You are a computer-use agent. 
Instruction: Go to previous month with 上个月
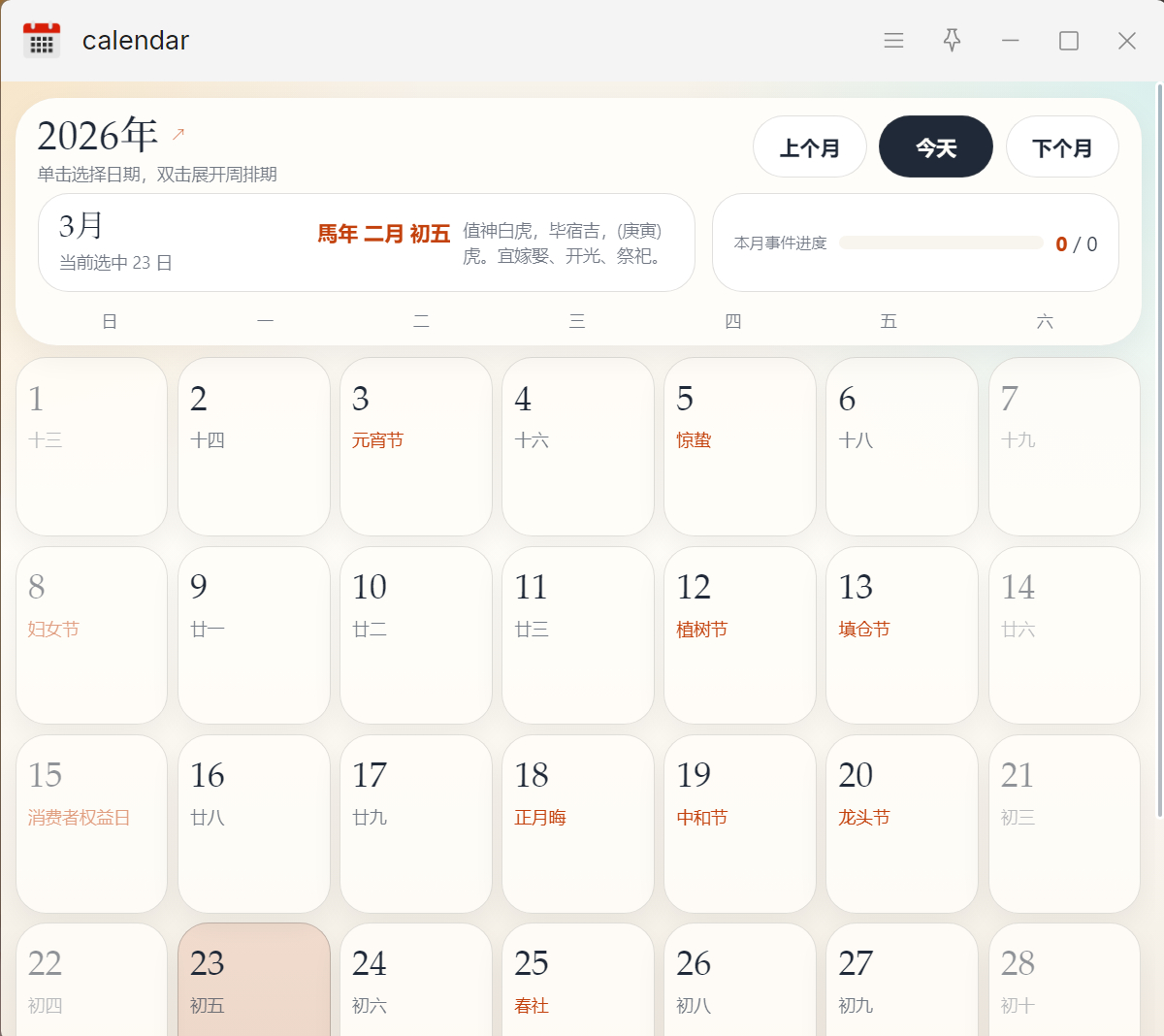click(809, 147)
